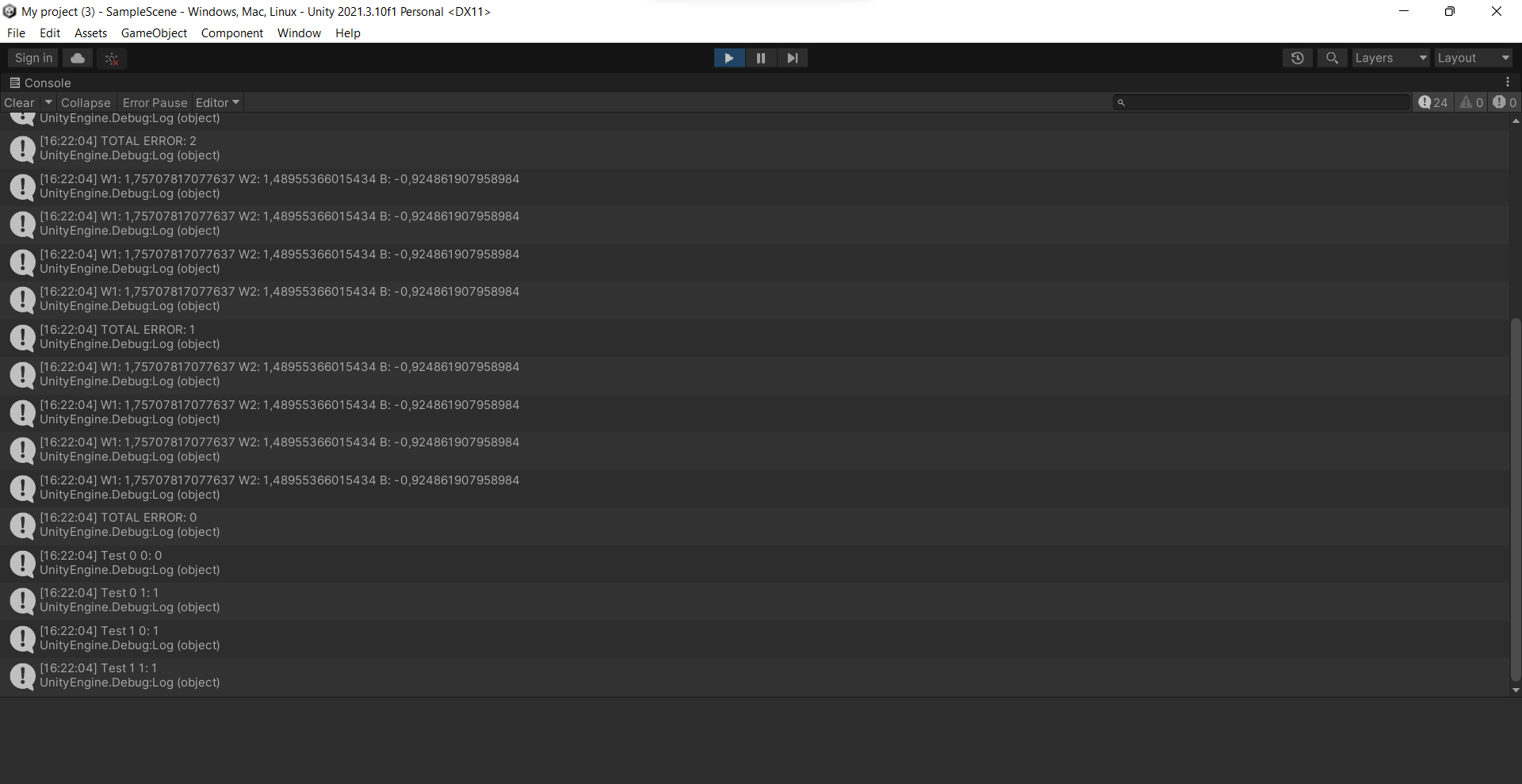The width and height of the screenshot is (1522, 784).
Task: Open the Layers dropdown
Action: [x=1390, y=58]
